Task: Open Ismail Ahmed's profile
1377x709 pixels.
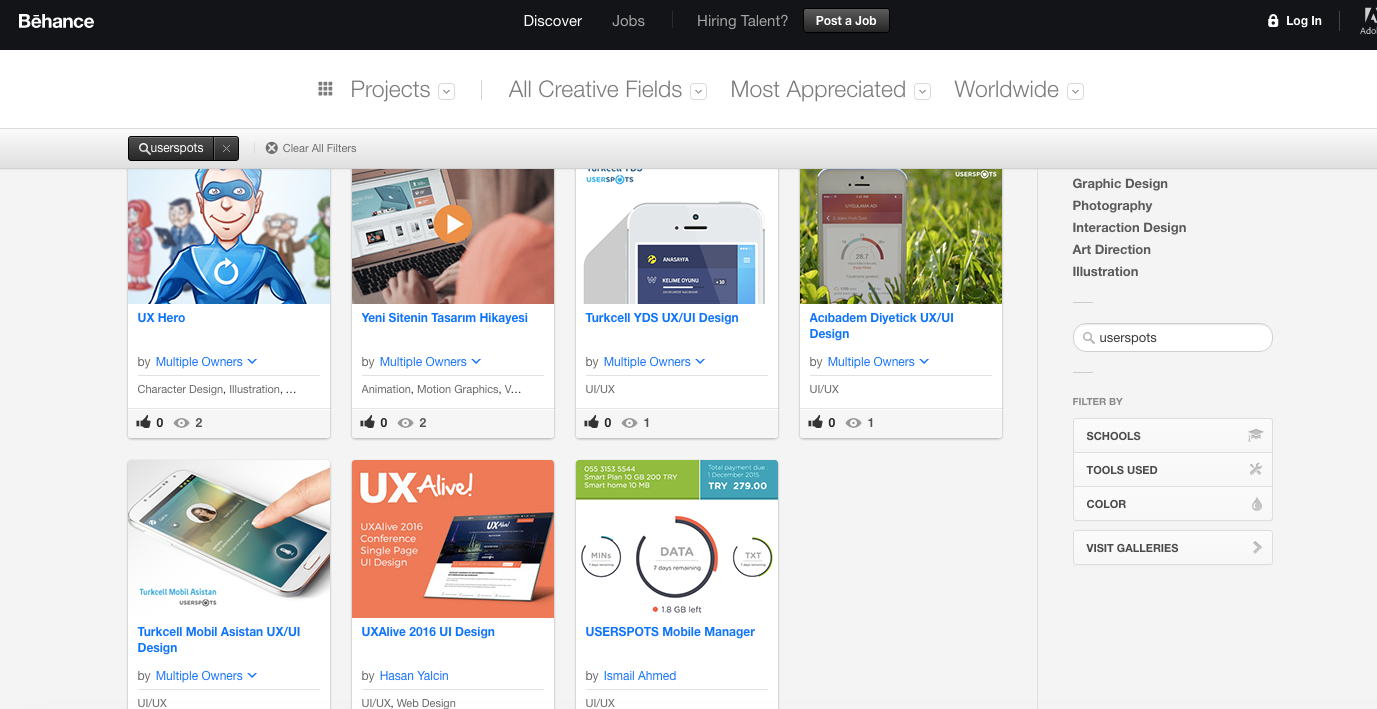Action: [640, 676]
